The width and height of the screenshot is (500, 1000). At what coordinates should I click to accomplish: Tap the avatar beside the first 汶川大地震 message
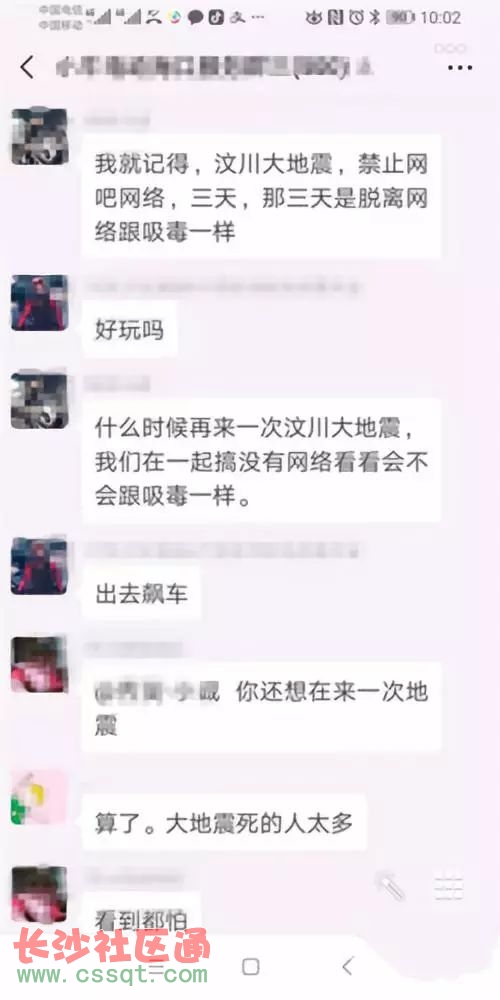pyautogui.click(x=39, y=136)
